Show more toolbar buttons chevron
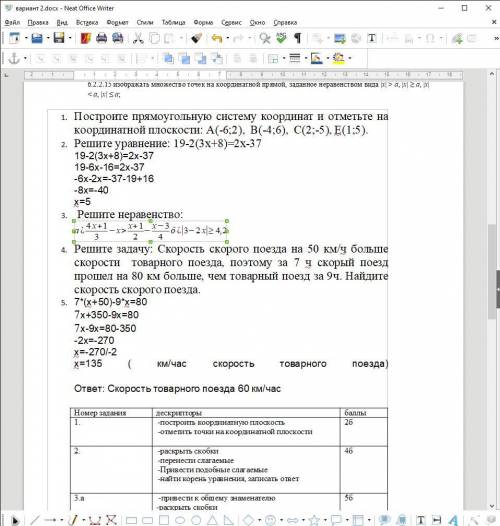The height and width of the screenshot is (526, 500). coord(496,38)
